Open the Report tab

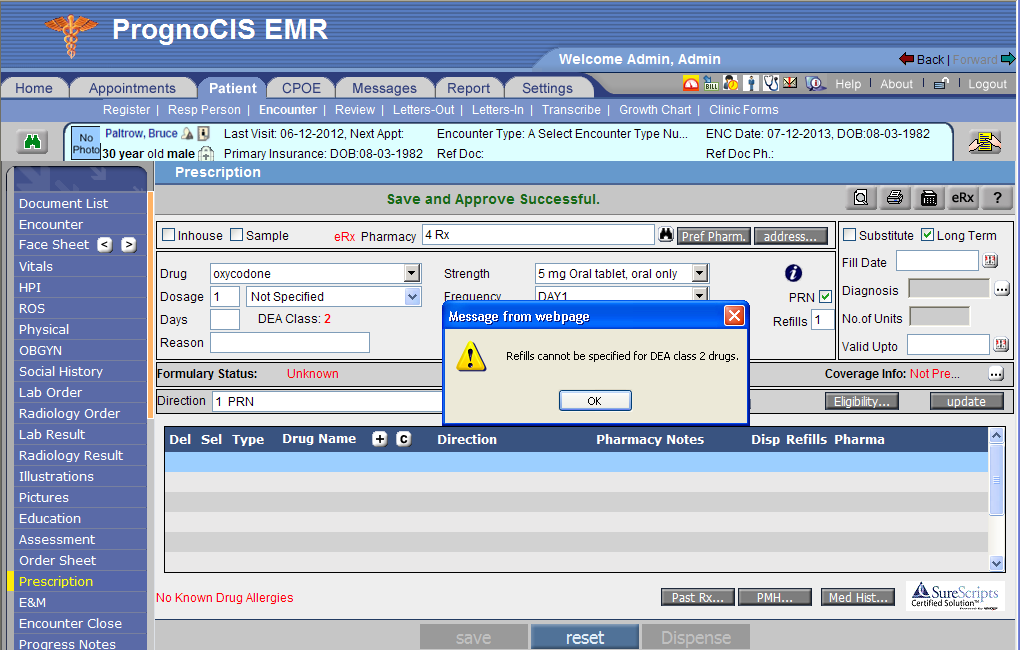(468, 88)
